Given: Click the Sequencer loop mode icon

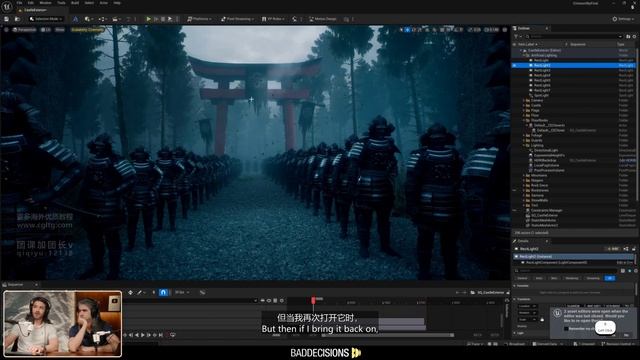Looking at the screenshot, I should click(173, 335).
